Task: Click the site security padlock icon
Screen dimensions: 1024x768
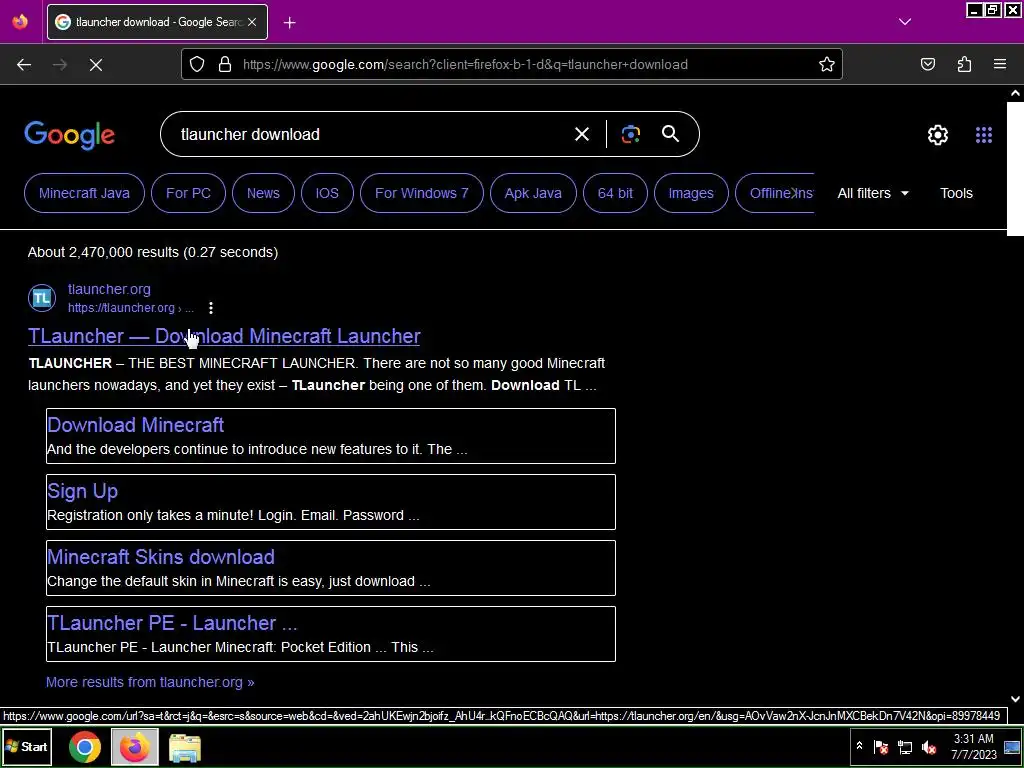Action: [225, 64]
